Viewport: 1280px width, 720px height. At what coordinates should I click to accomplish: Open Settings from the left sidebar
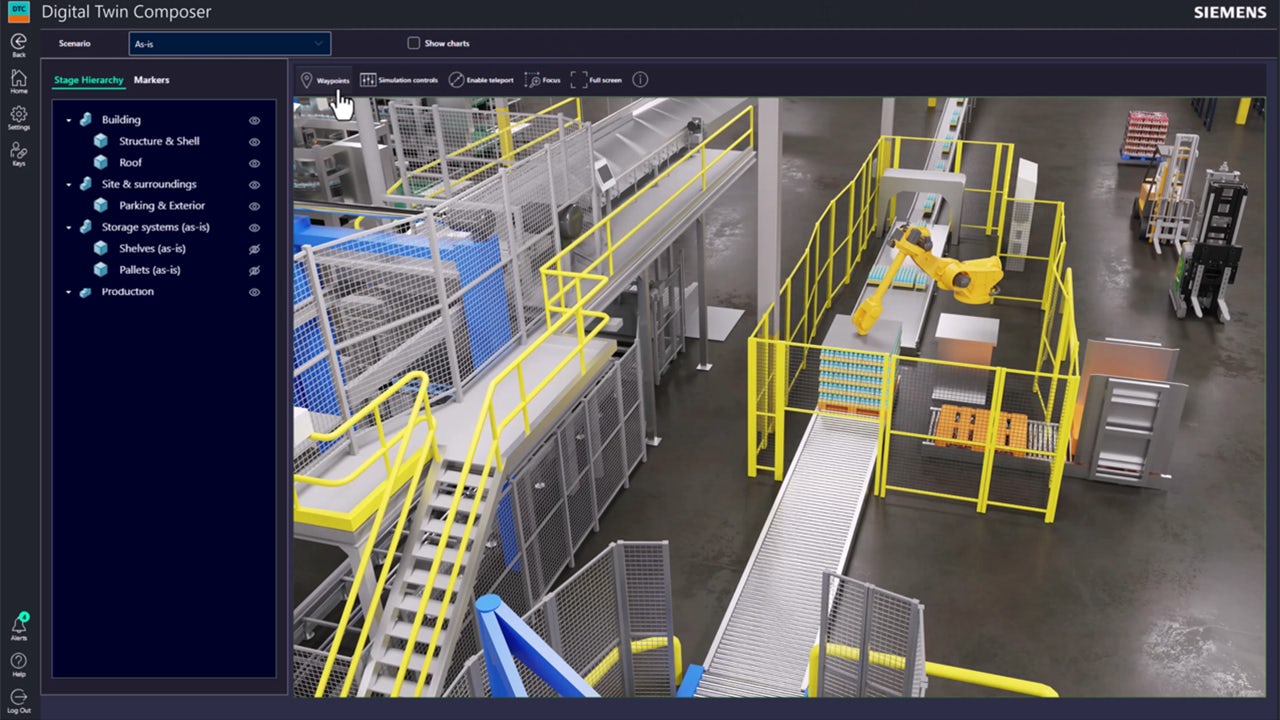(18, 117)
